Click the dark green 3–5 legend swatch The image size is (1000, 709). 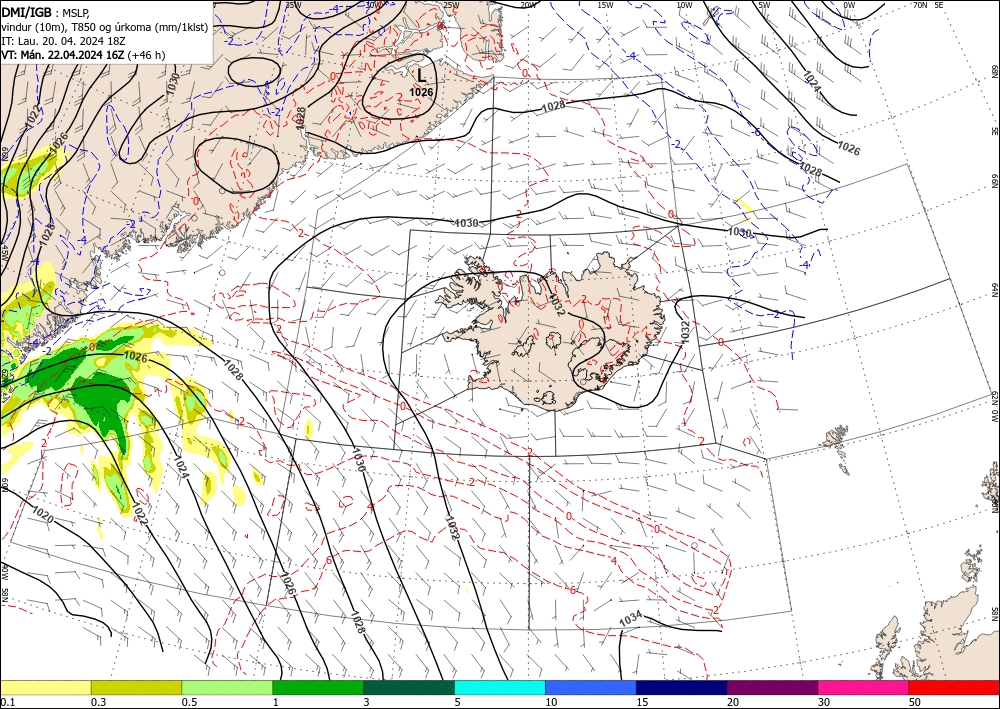[409, 687]
